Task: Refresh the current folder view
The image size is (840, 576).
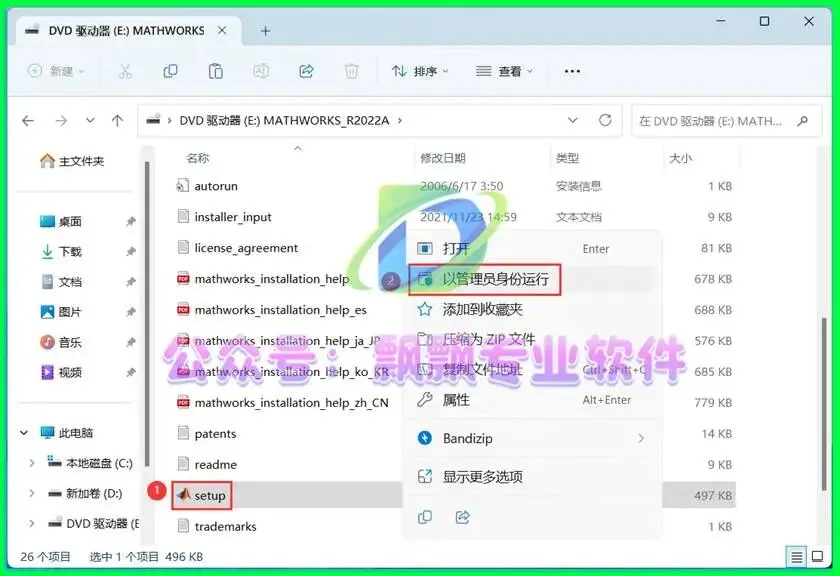Action: pos(605,120)
